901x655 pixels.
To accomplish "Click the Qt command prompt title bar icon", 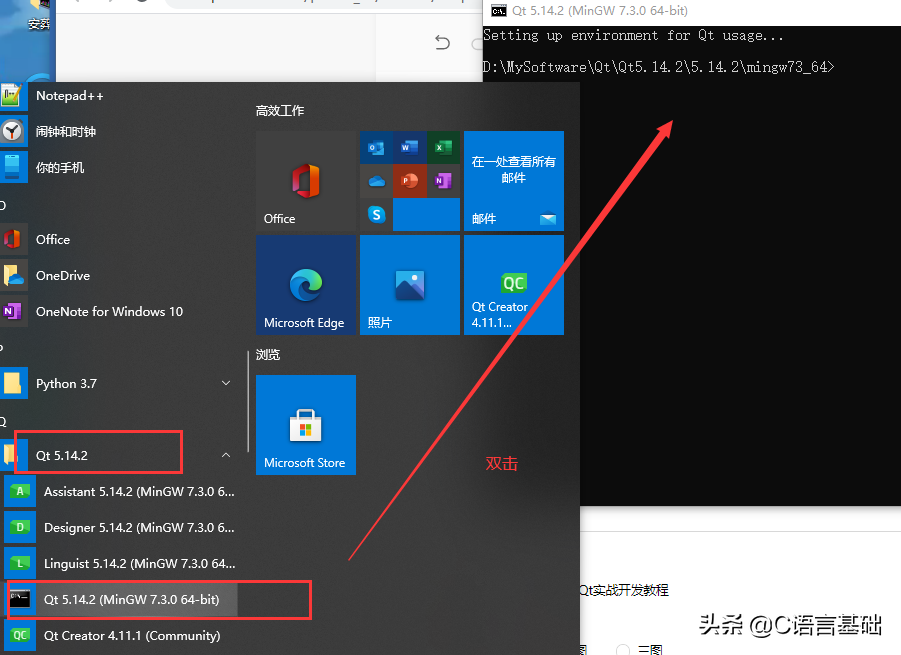I will click(x=499, y=11).
